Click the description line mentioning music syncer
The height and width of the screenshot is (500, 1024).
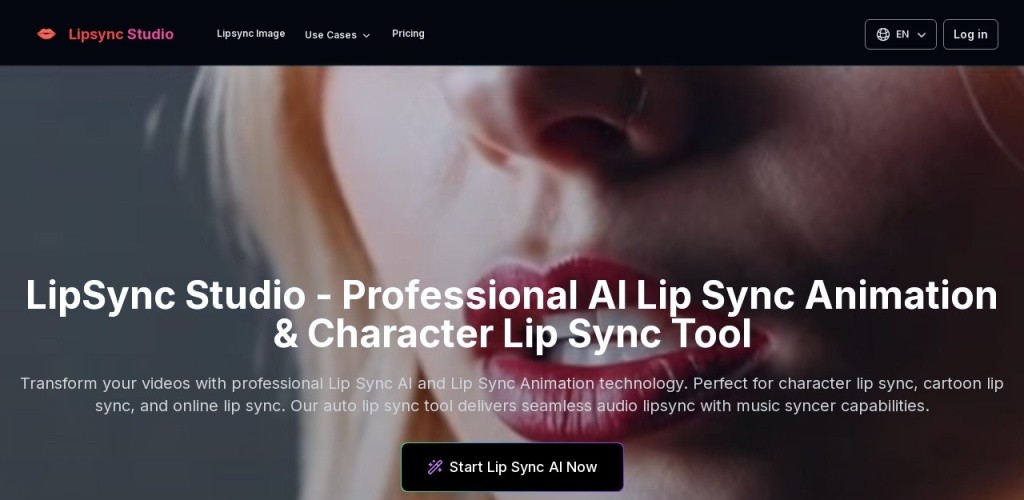pyautogui.click(x=512, y=406)
